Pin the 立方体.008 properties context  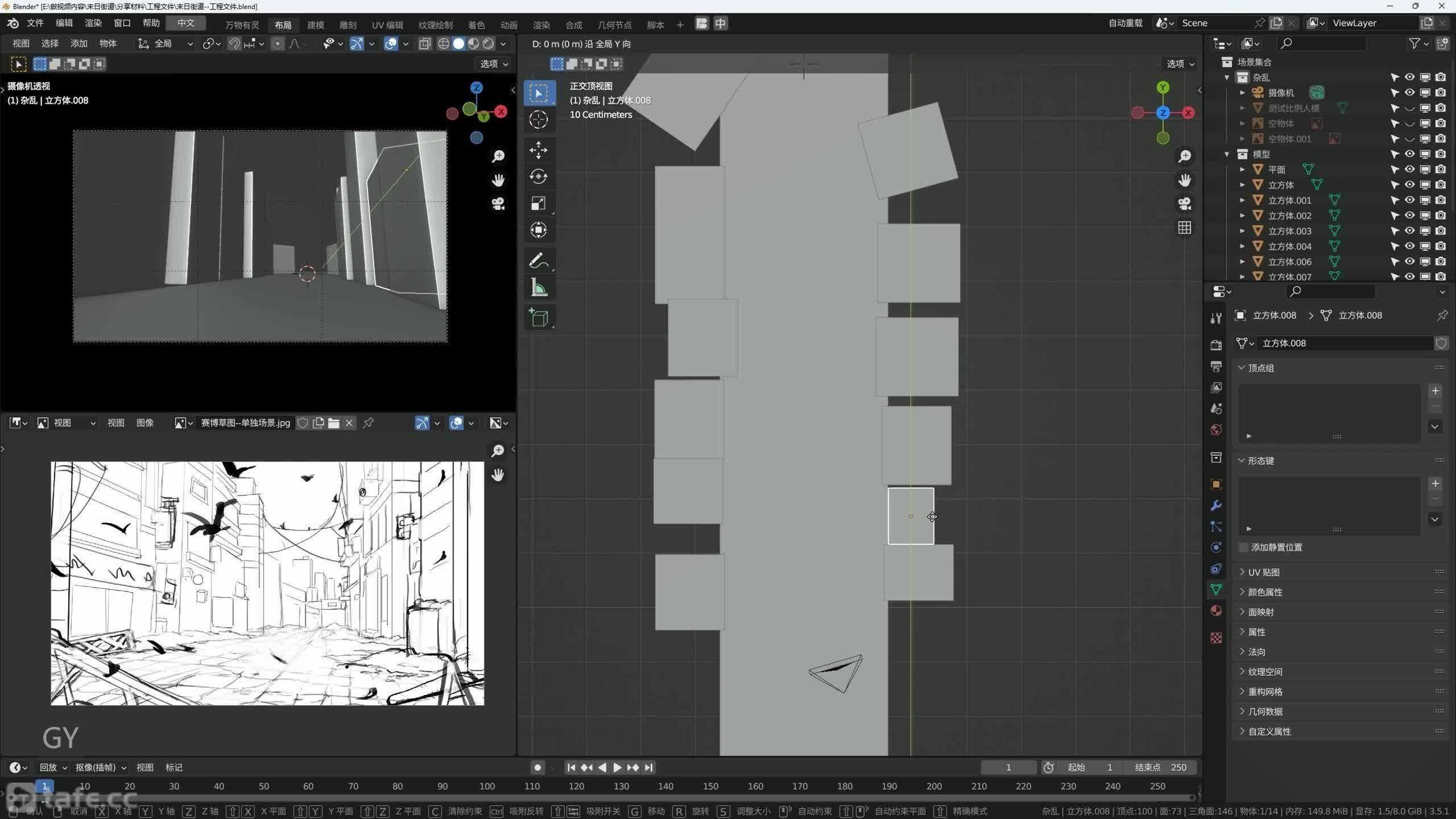coord(1442,315)
